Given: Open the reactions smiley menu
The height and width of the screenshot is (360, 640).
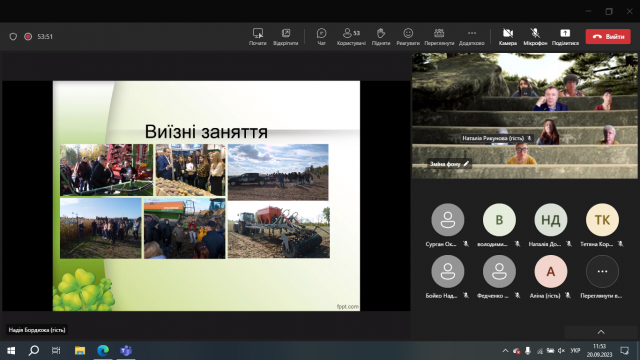Looking at the screenshot, I should click(408, 36).
